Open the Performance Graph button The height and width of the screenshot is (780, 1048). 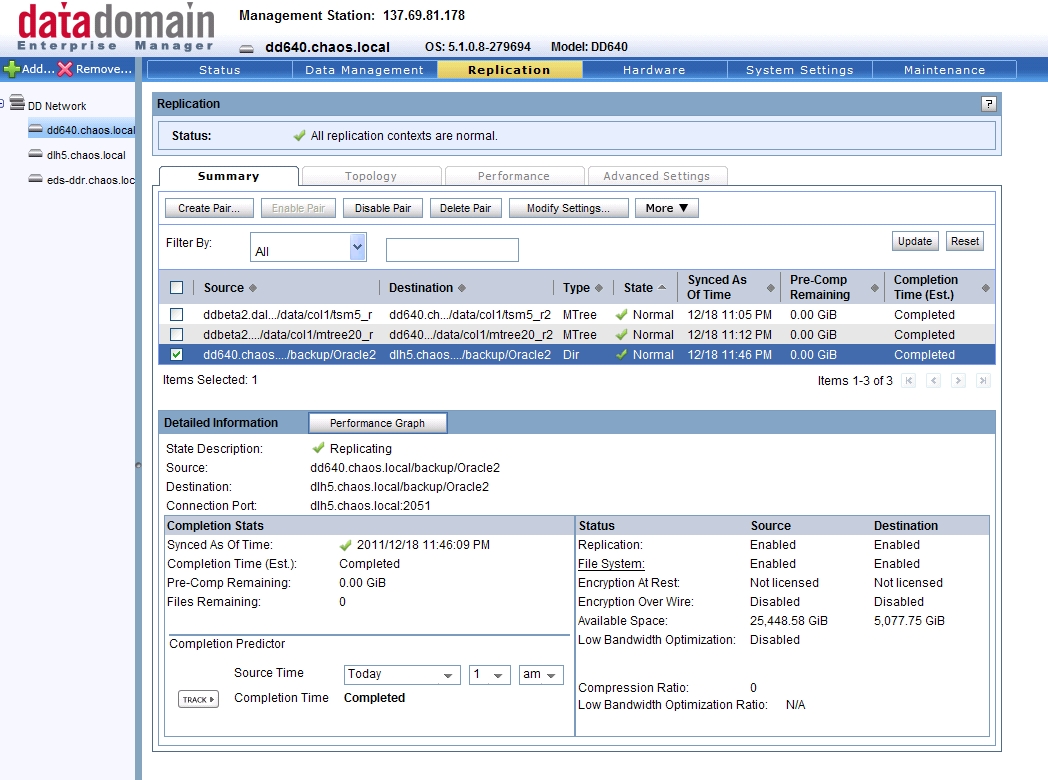point(377,423)
